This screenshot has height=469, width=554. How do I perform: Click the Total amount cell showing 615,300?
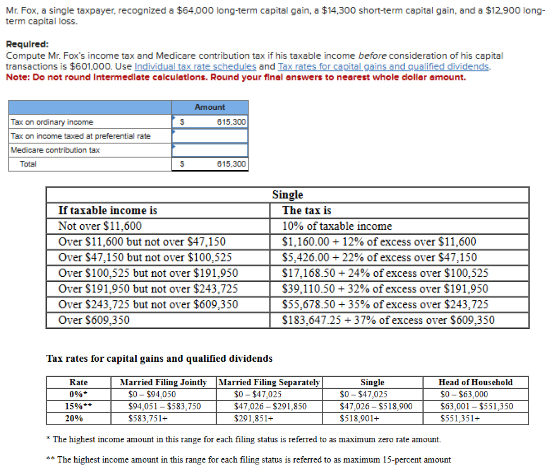pos(210,164)
